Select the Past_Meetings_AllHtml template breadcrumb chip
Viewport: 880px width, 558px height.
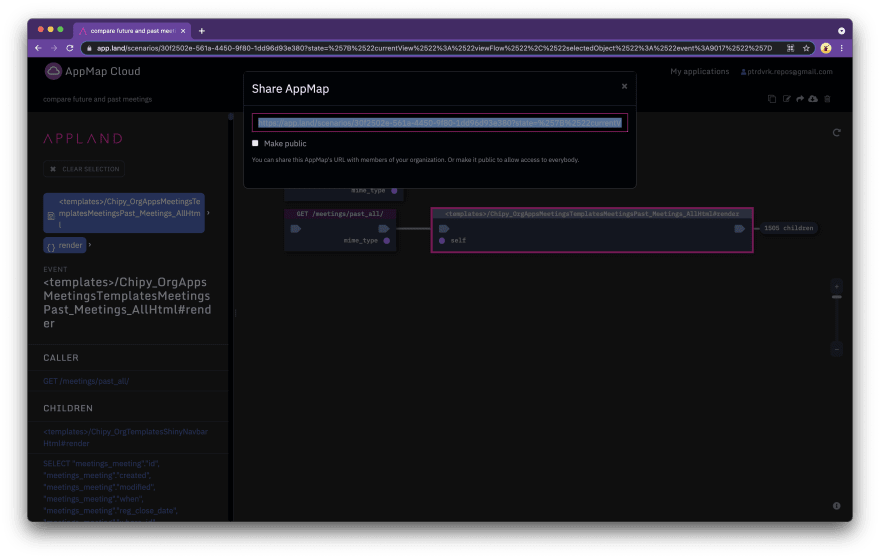click(x=124, y=213)
